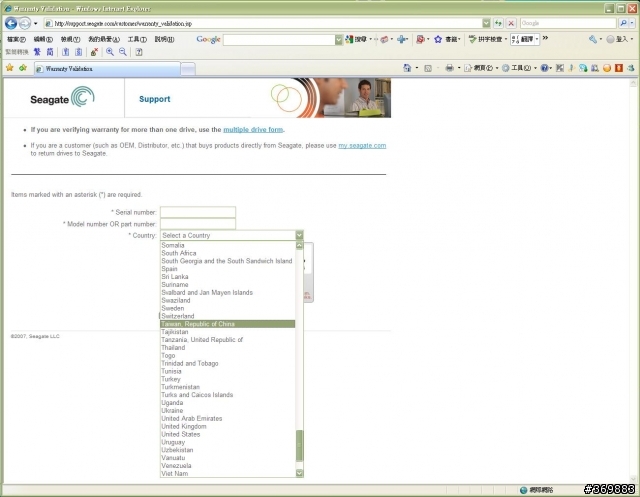The height and width of the screenshot is (497, 640).
Task: Select Taiwan, Republic of China from list
Action: (227, 324)
